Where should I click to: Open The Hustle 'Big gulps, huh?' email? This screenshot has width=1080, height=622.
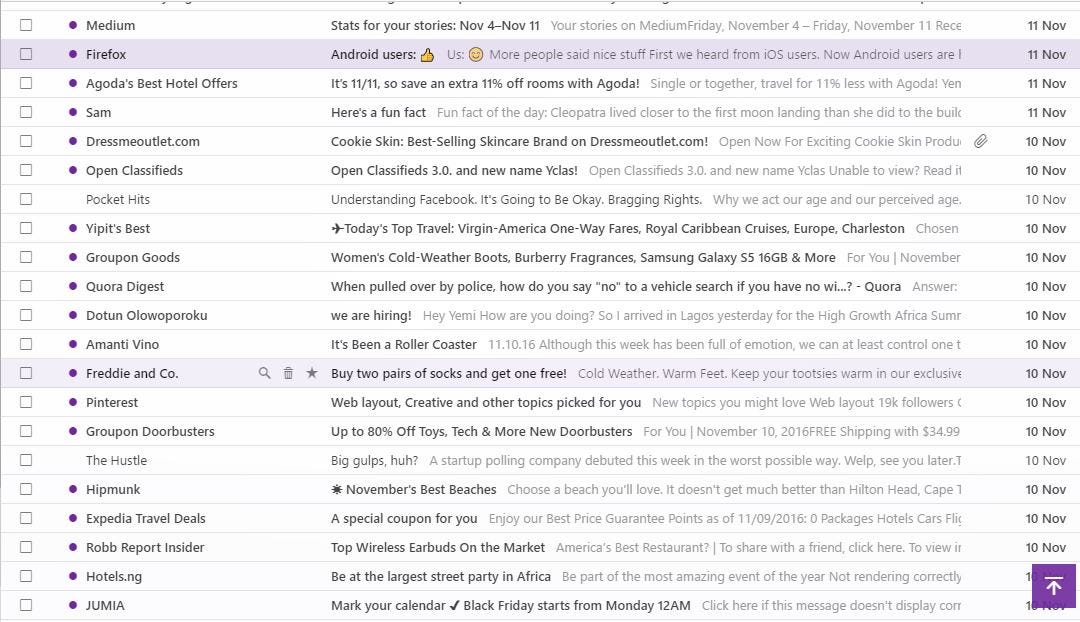374,460
